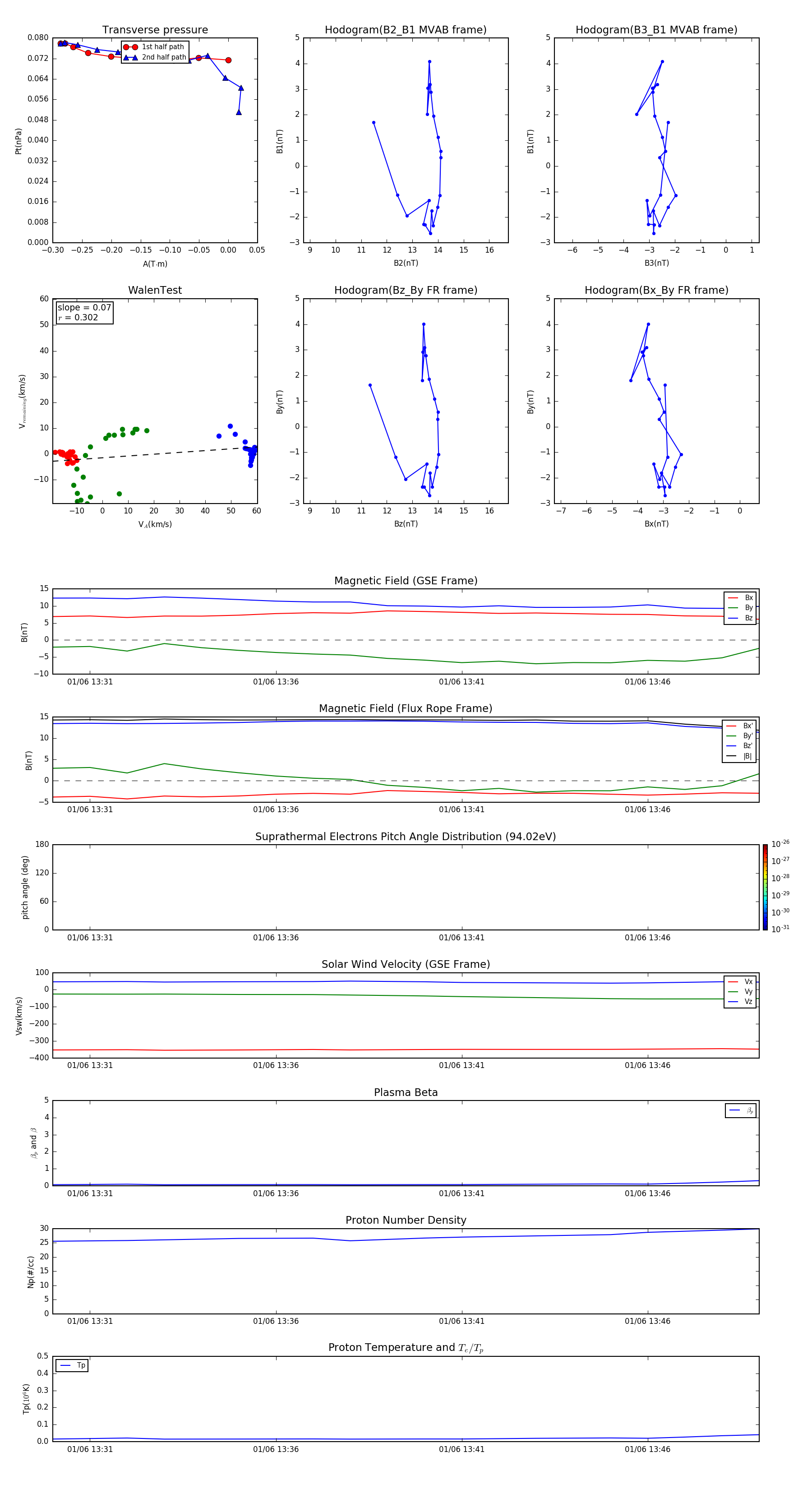Click the 'By' legend entry in GSE panel
The height and width of the screenshot is (1489, 812).
pos(740,607)
